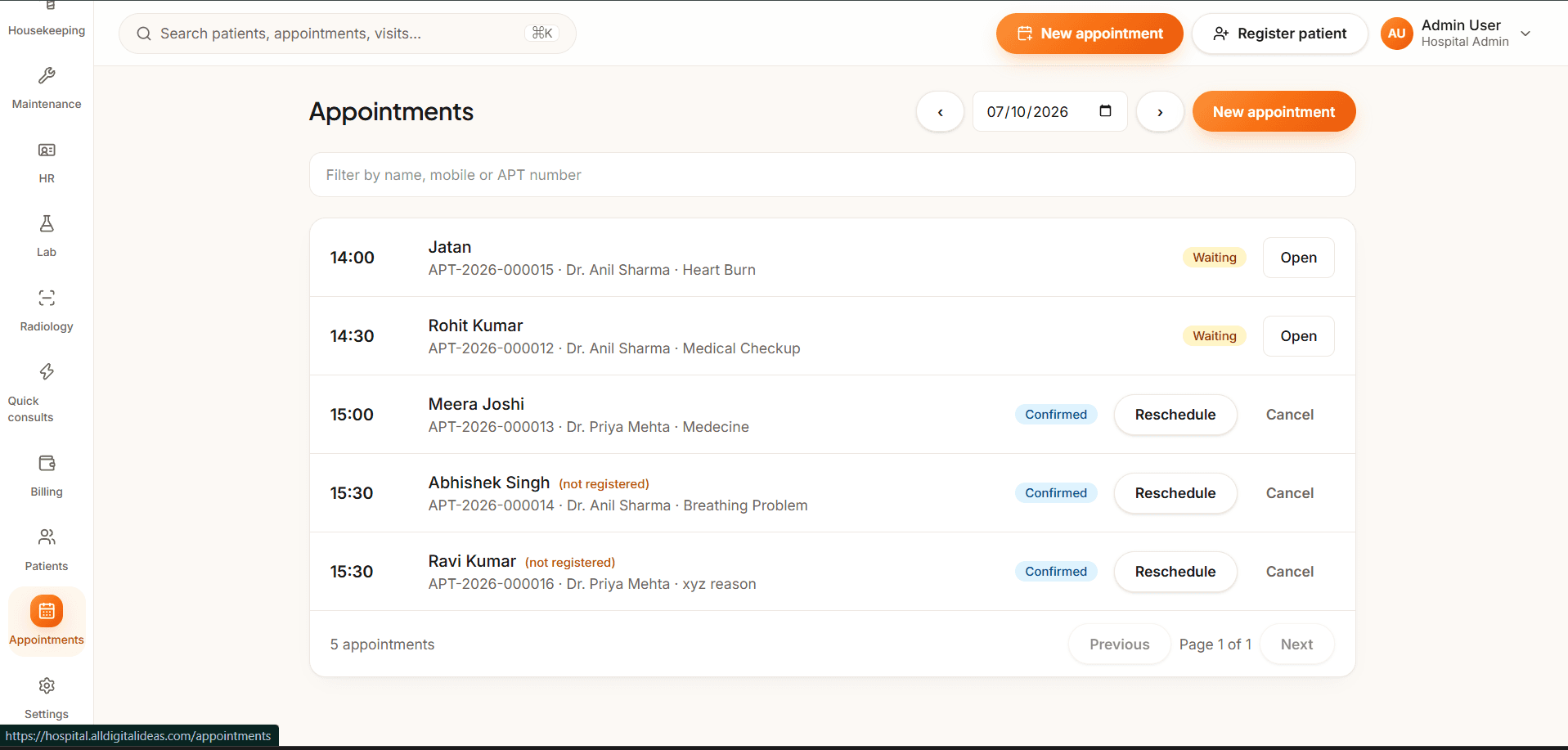Image resolution: width=1568 pixels, height=750 pixels.
Task: Click the "5 appointments" count text
Action: click(x=382, y=644)
